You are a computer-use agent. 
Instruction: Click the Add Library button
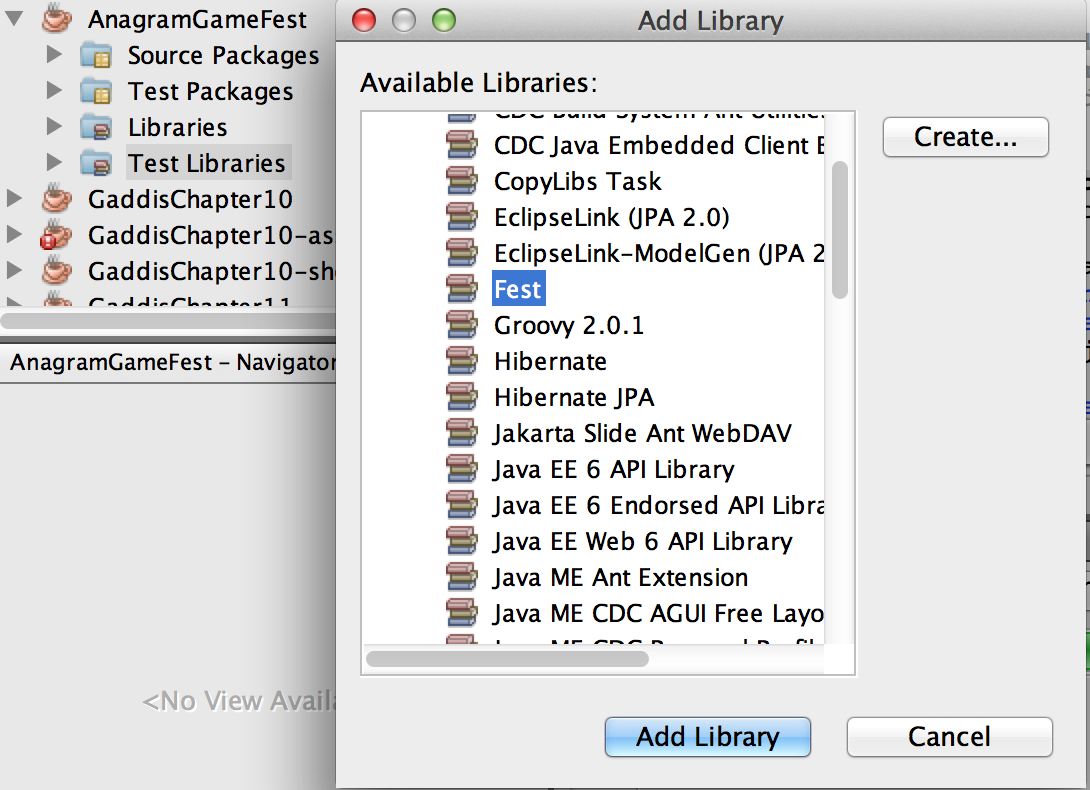coord(708,737)
